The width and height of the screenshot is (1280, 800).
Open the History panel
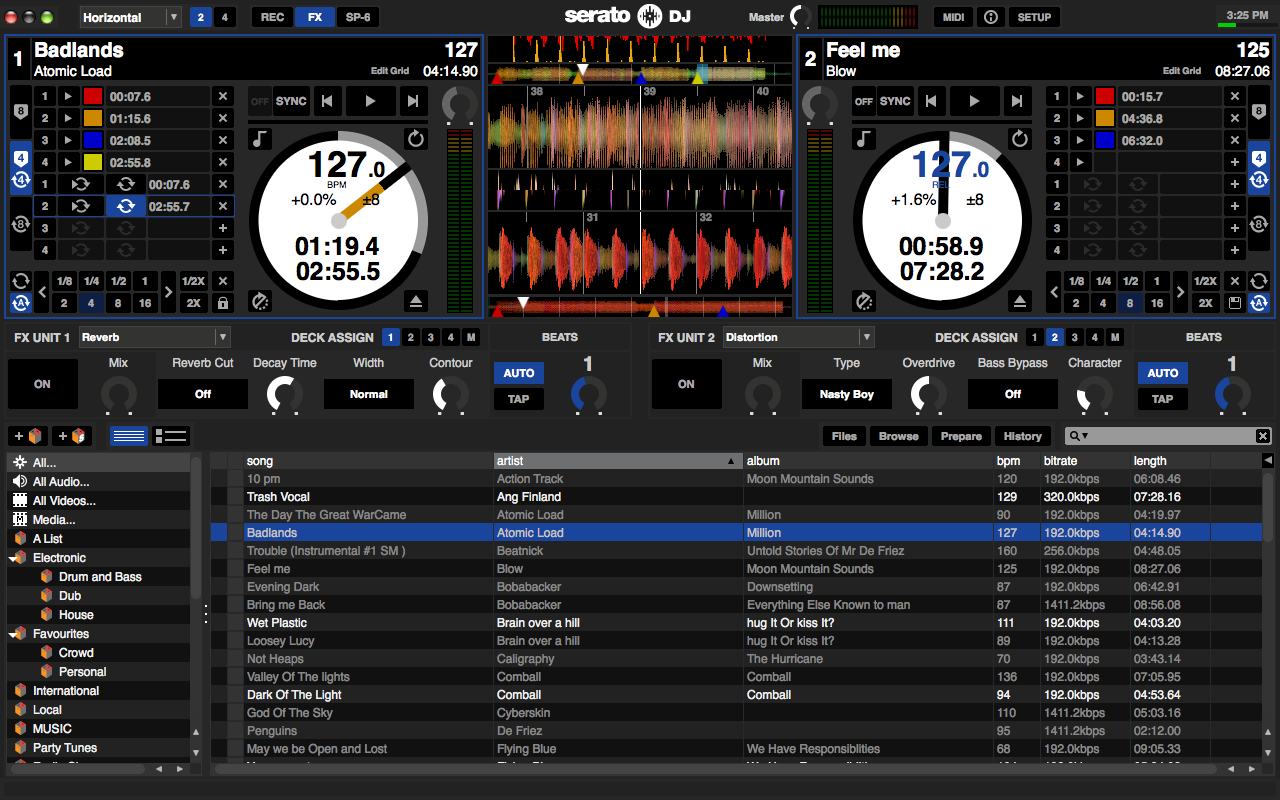[x=1022, y=436]
